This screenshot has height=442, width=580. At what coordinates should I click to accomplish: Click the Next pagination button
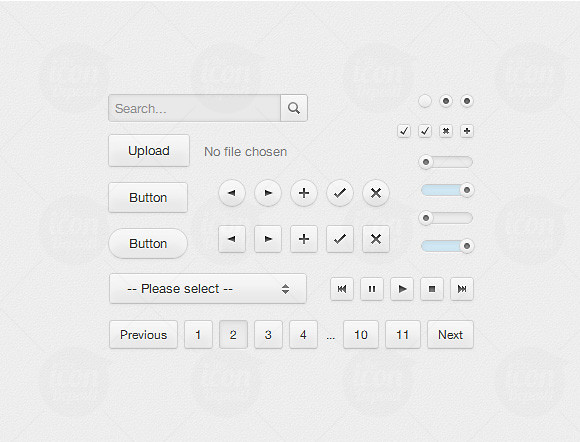[450, 334]
